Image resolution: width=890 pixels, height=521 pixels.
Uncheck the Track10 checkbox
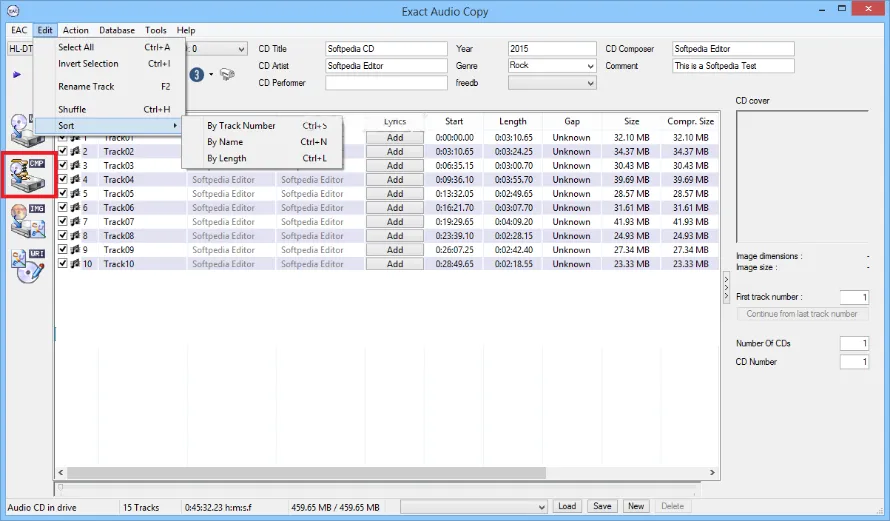click(x=62, y=263)
